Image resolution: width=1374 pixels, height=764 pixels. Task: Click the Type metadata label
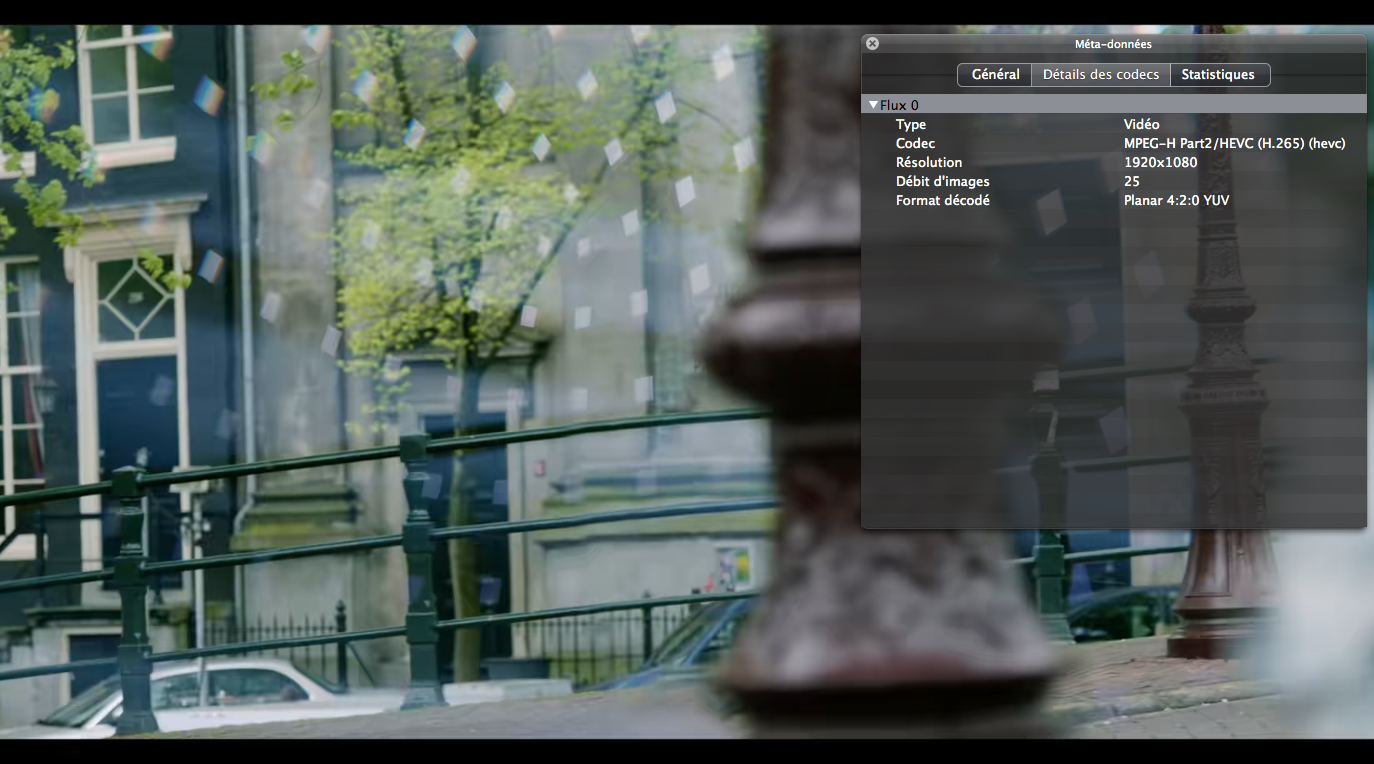[x=911, y=124]
